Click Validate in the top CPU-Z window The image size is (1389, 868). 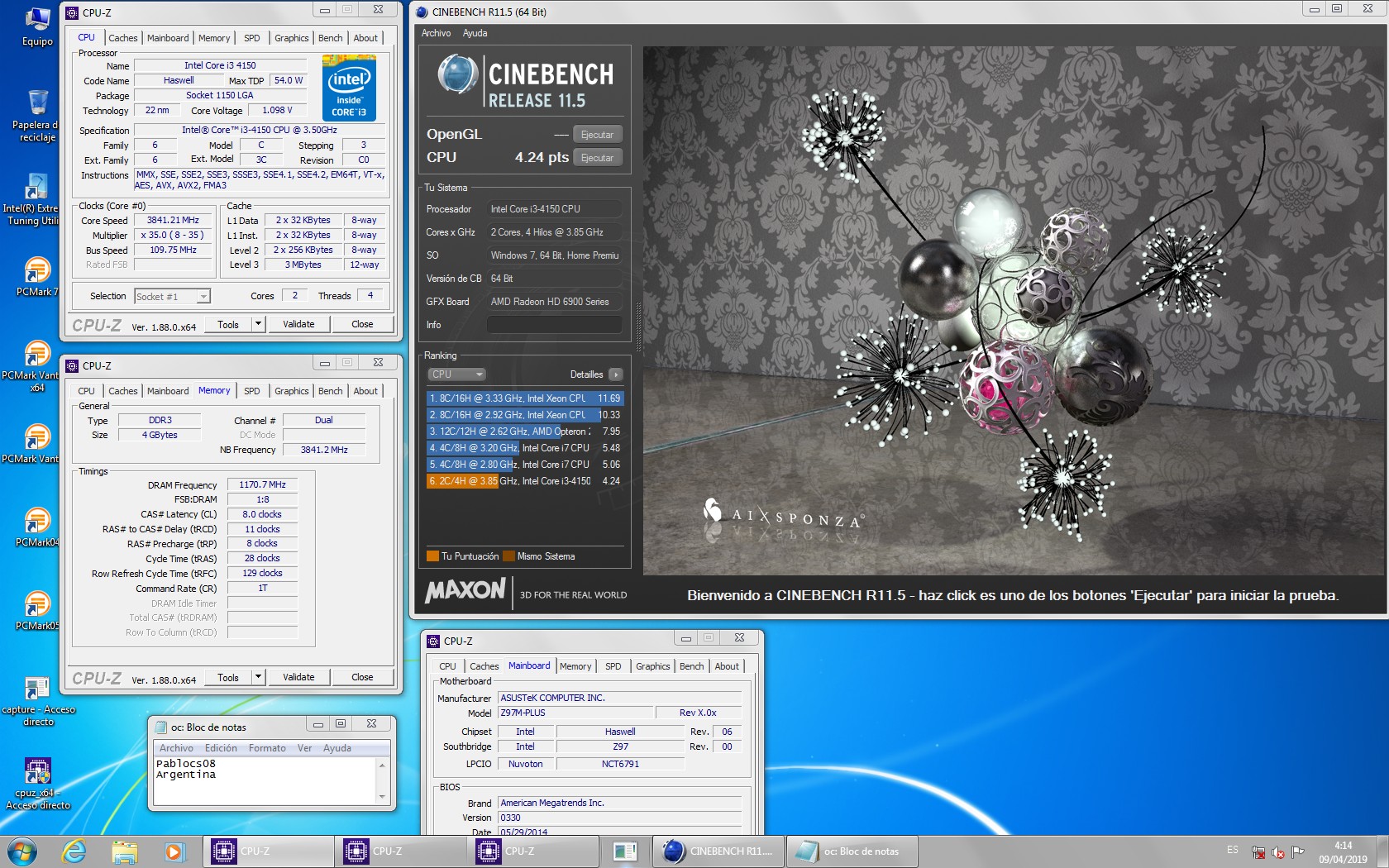298,324
